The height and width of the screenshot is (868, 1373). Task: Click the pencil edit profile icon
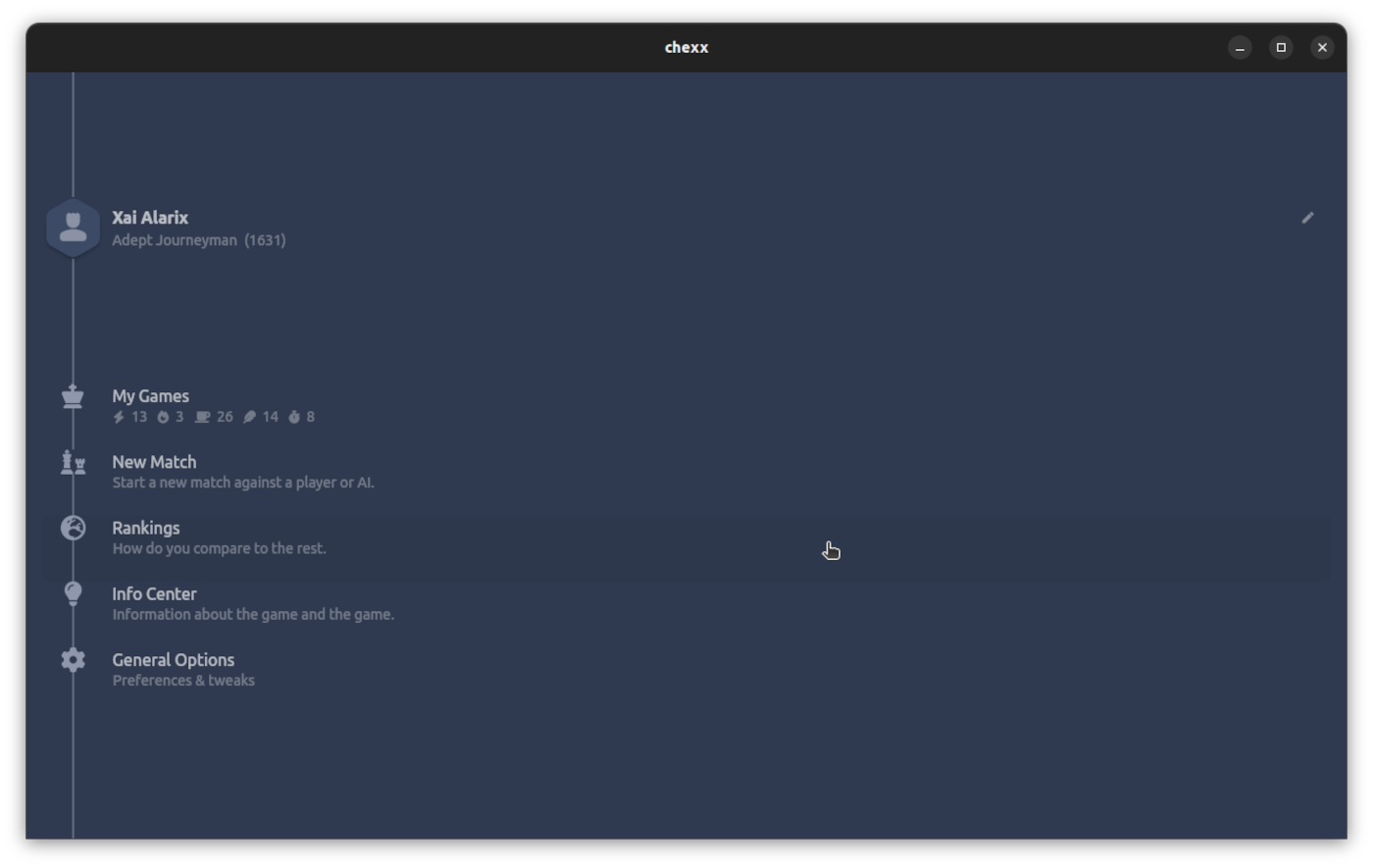[1307, 218]
